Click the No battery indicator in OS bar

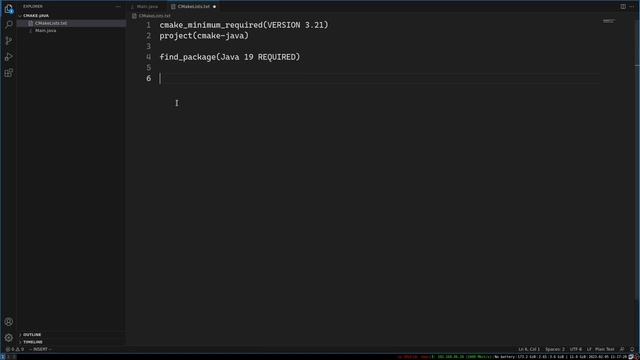(x=505, y=357)
